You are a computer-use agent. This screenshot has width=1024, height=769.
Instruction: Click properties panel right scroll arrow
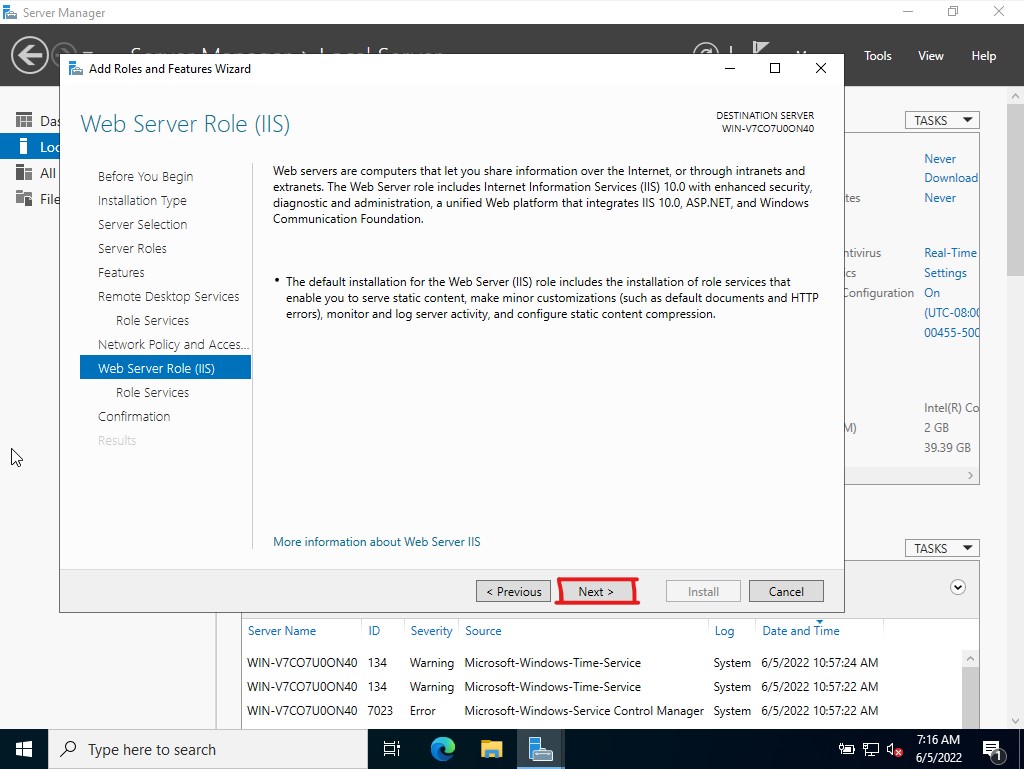point(970,475)
